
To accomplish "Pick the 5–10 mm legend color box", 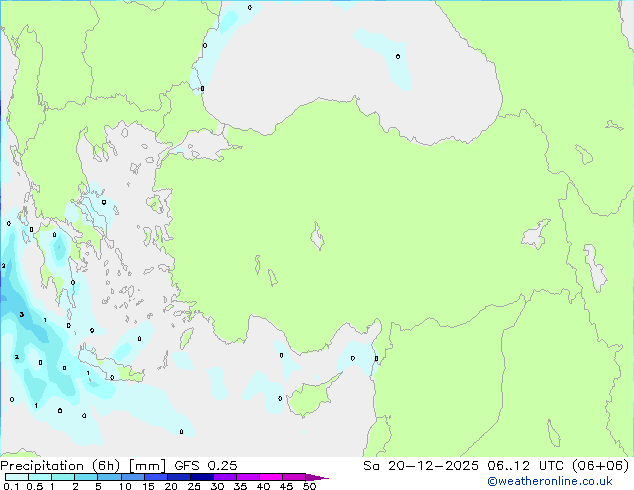I will tap(109, 477).
